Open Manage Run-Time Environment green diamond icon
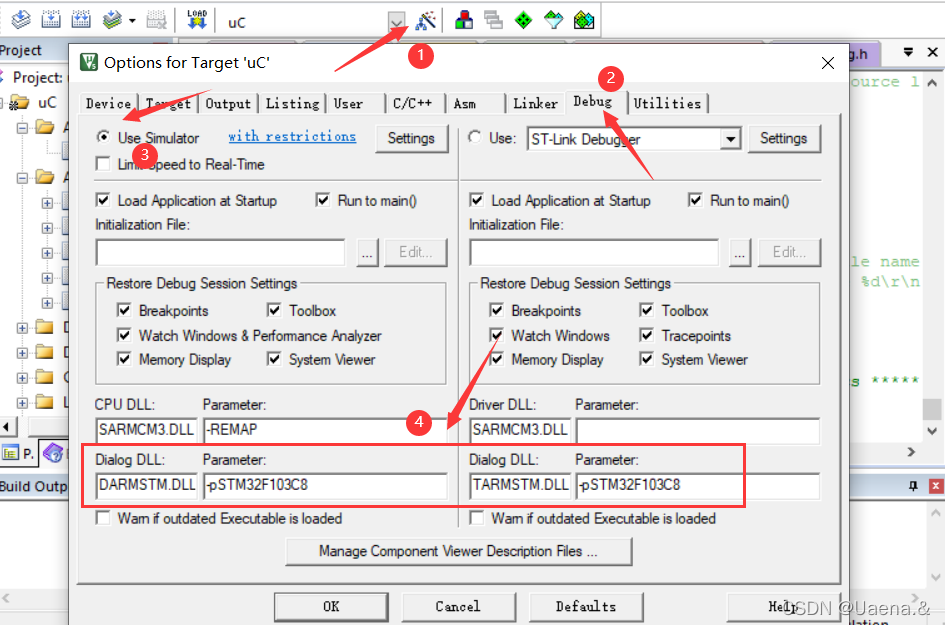Screen dimensions: 945x625 pyautogui.click(x=523, y=20)
